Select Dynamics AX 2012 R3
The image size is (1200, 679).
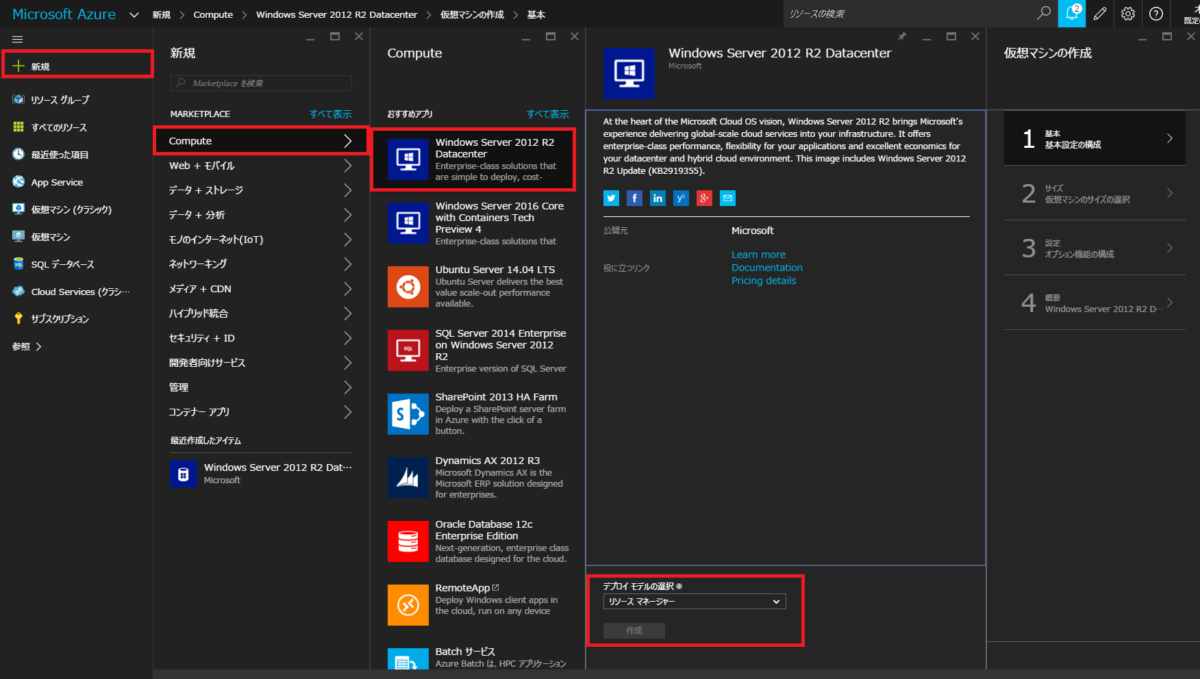pyautogui.click(x=477, y=477)
